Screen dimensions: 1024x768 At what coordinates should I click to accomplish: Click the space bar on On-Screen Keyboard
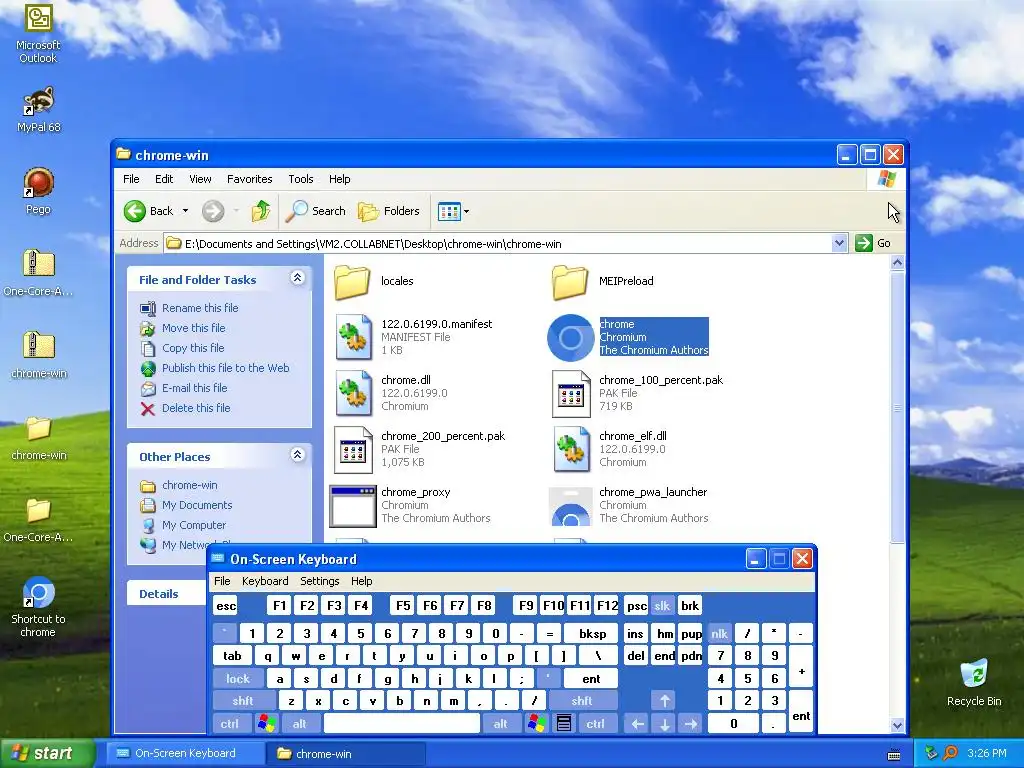402,724
